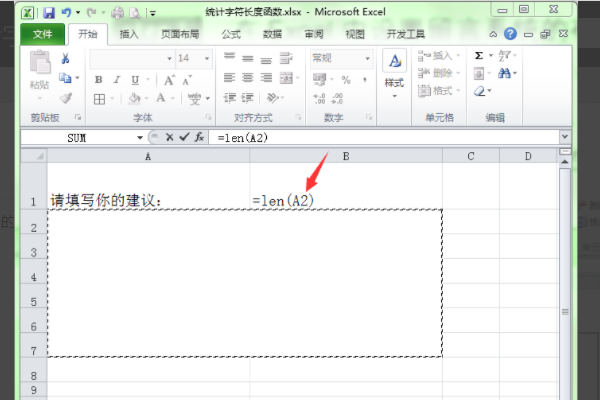600x400 pixels.
Task: Align text left
Action: (x=229, y=78)
